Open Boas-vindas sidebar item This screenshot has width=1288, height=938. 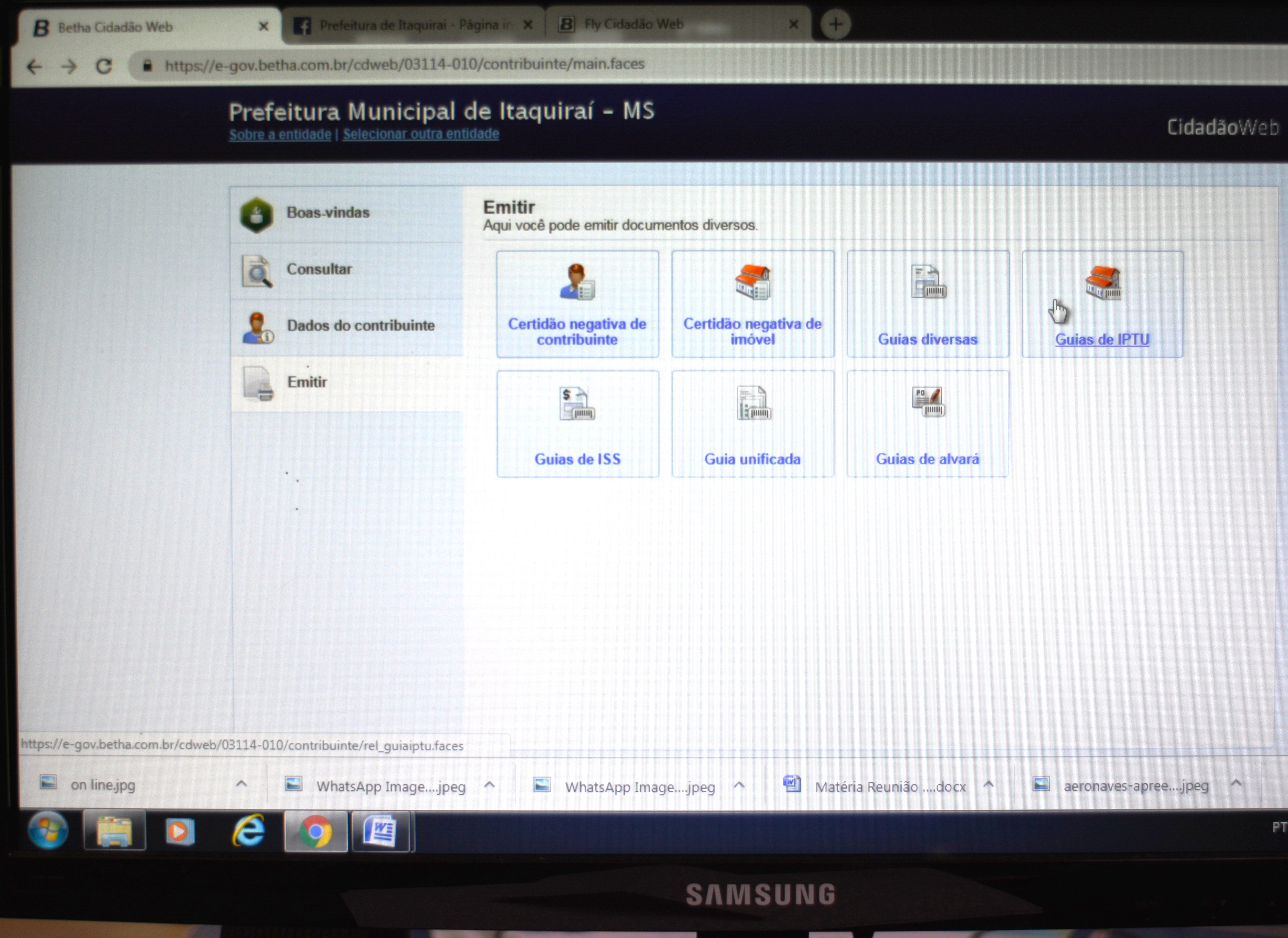click(x=347, y=214)
